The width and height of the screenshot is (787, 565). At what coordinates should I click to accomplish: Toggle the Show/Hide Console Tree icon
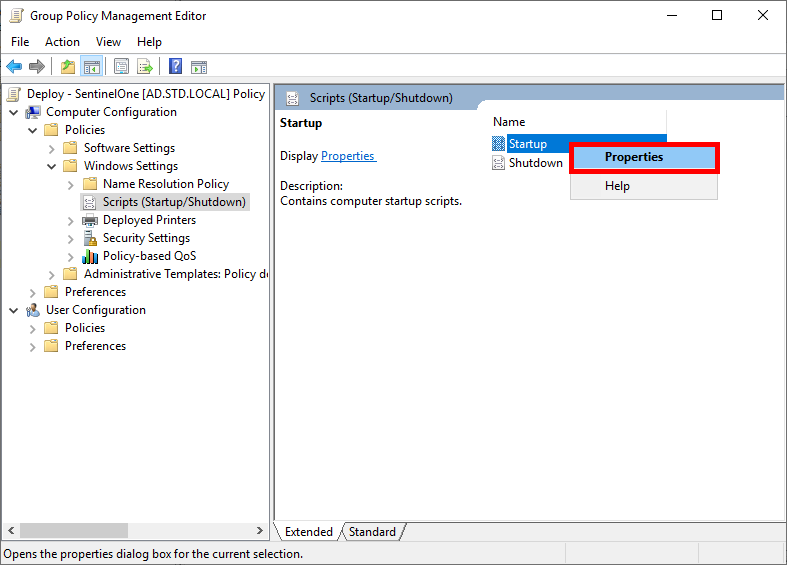91,67
